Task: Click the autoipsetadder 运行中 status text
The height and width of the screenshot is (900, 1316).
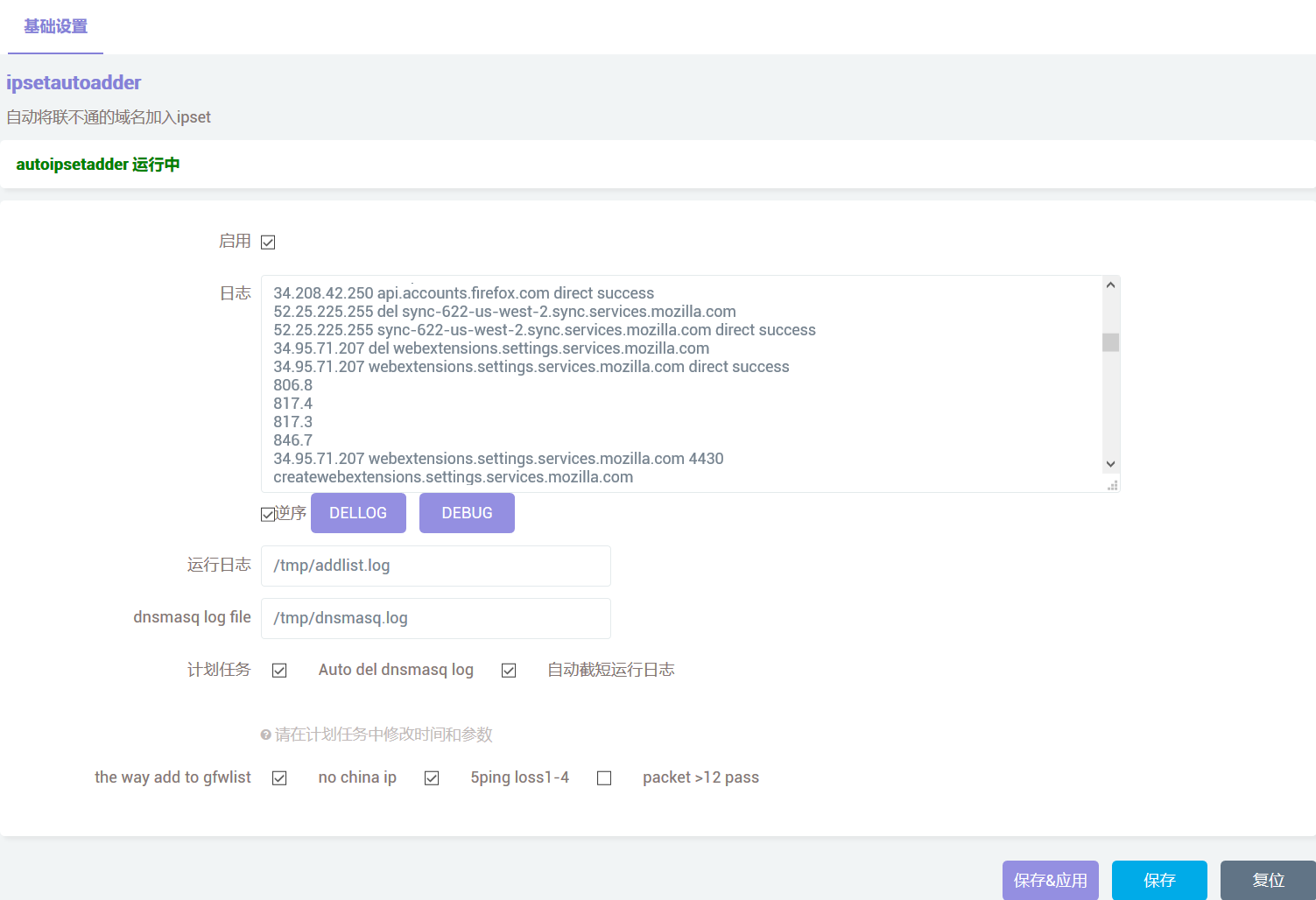Action: click(98, 165)
